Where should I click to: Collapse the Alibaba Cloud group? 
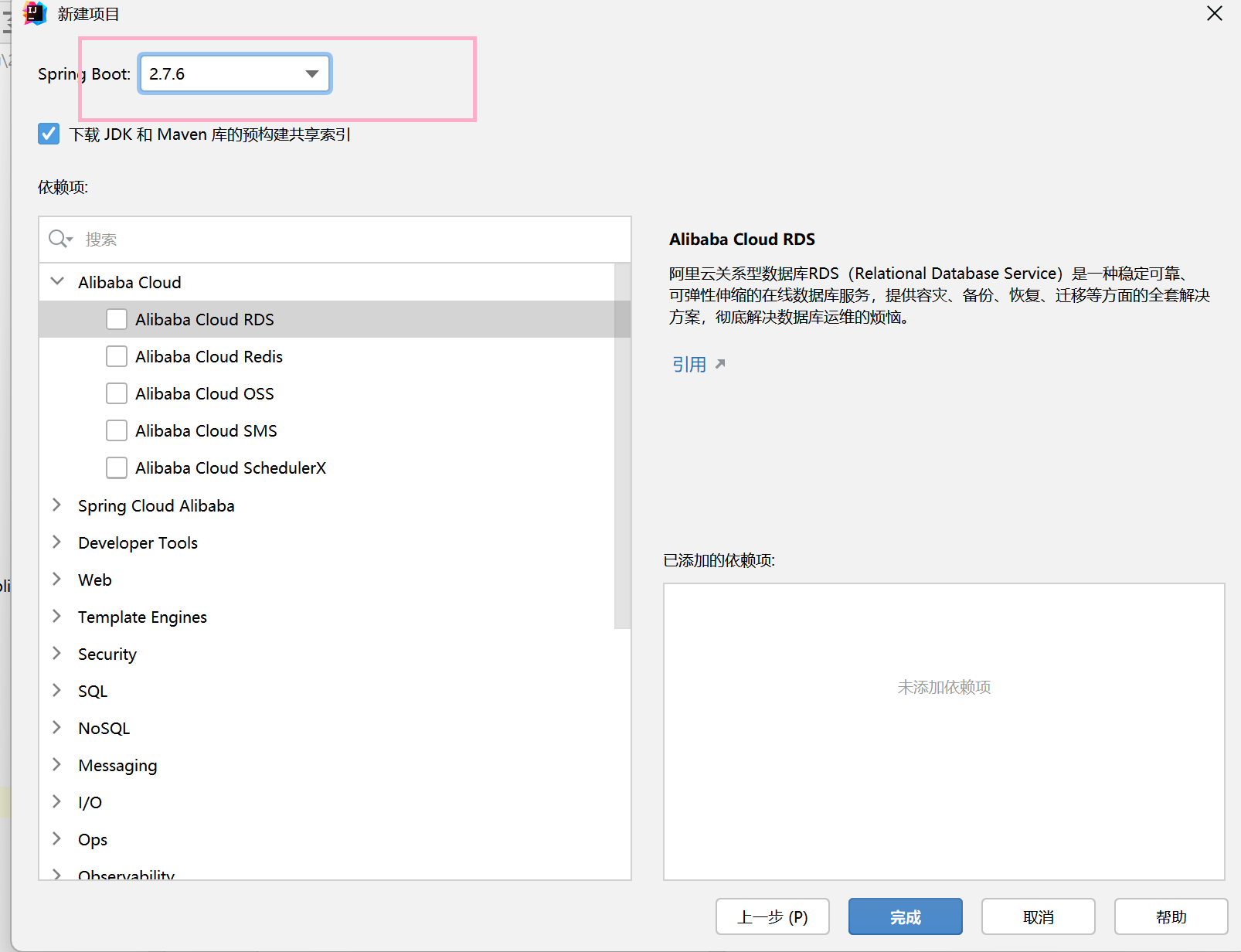click(57, 281)
